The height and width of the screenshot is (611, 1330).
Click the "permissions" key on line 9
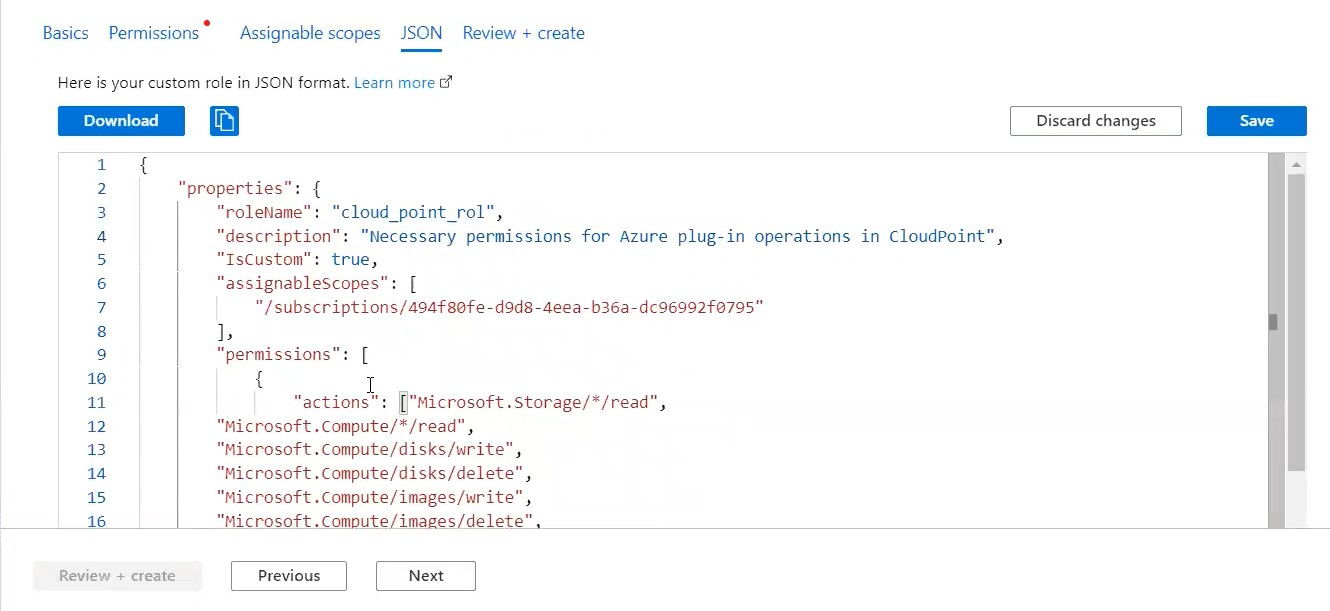click(x=279, y=355)
